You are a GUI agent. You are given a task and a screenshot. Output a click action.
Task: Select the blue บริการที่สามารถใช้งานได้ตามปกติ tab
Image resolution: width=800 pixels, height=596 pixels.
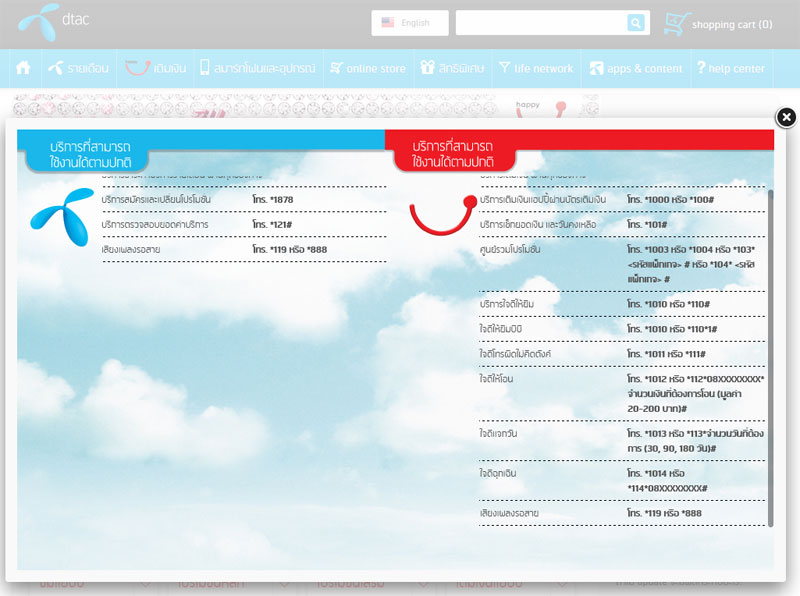[87, 154]
